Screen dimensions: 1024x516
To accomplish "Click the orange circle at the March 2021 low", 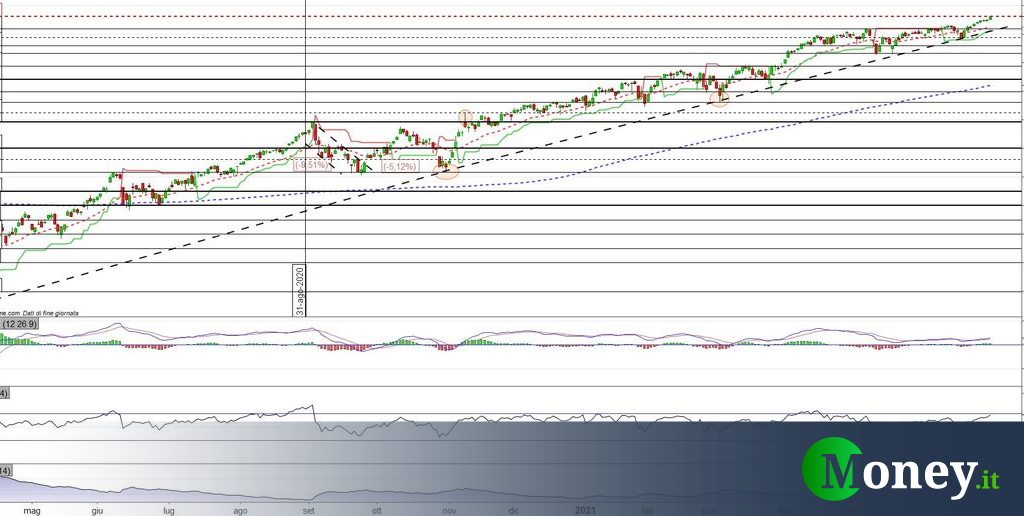I will click(719, 98).
